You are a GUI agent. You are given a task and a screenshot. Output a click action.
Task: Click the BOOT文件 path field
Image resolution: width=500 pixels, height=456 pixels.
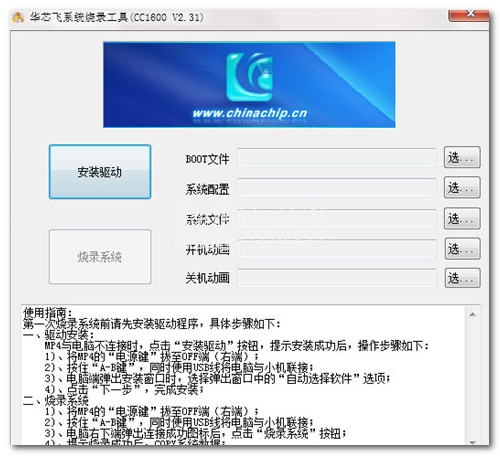coord(337,158)
